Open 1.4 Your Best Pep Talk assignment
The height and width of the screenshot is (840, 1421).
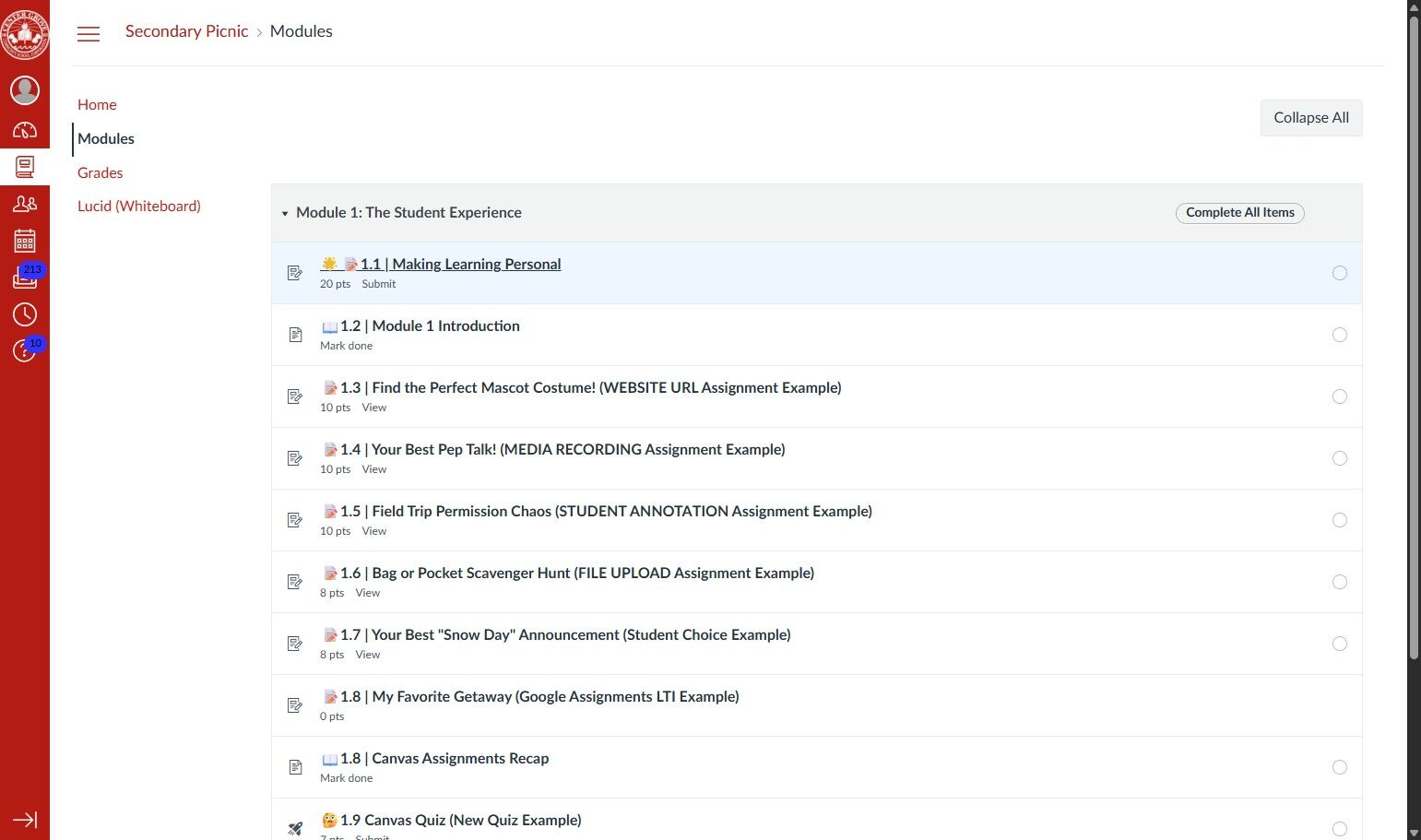pos(562,449)
